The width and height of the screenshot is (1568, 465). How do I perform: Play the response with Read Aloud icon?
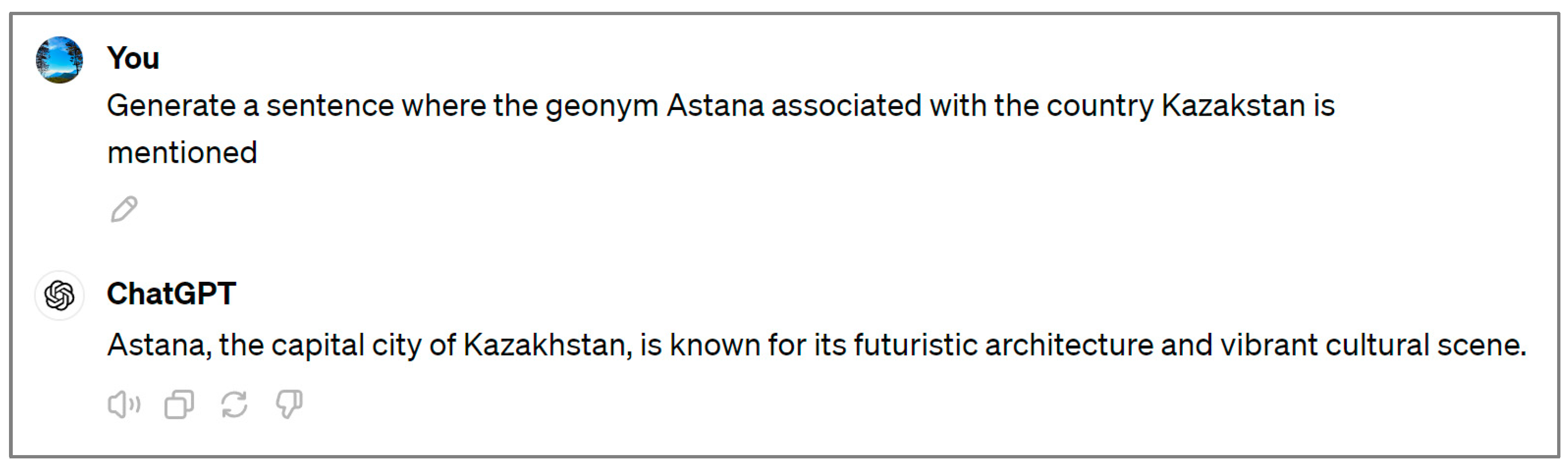pos(123,404)
